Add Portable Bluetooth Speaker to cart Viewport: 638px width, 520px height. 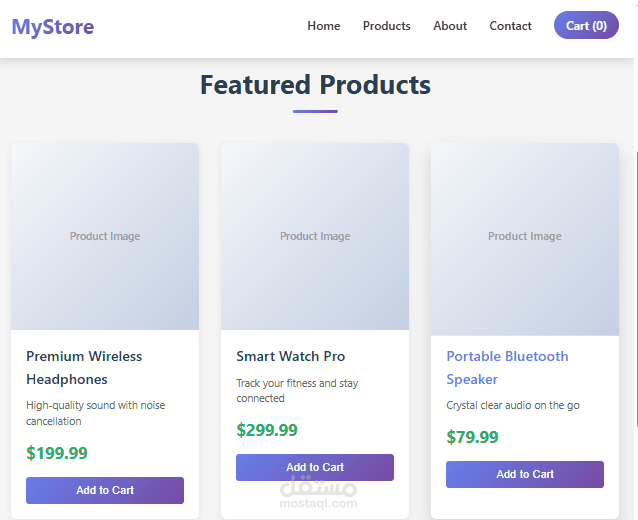click(x=525, y=474)
